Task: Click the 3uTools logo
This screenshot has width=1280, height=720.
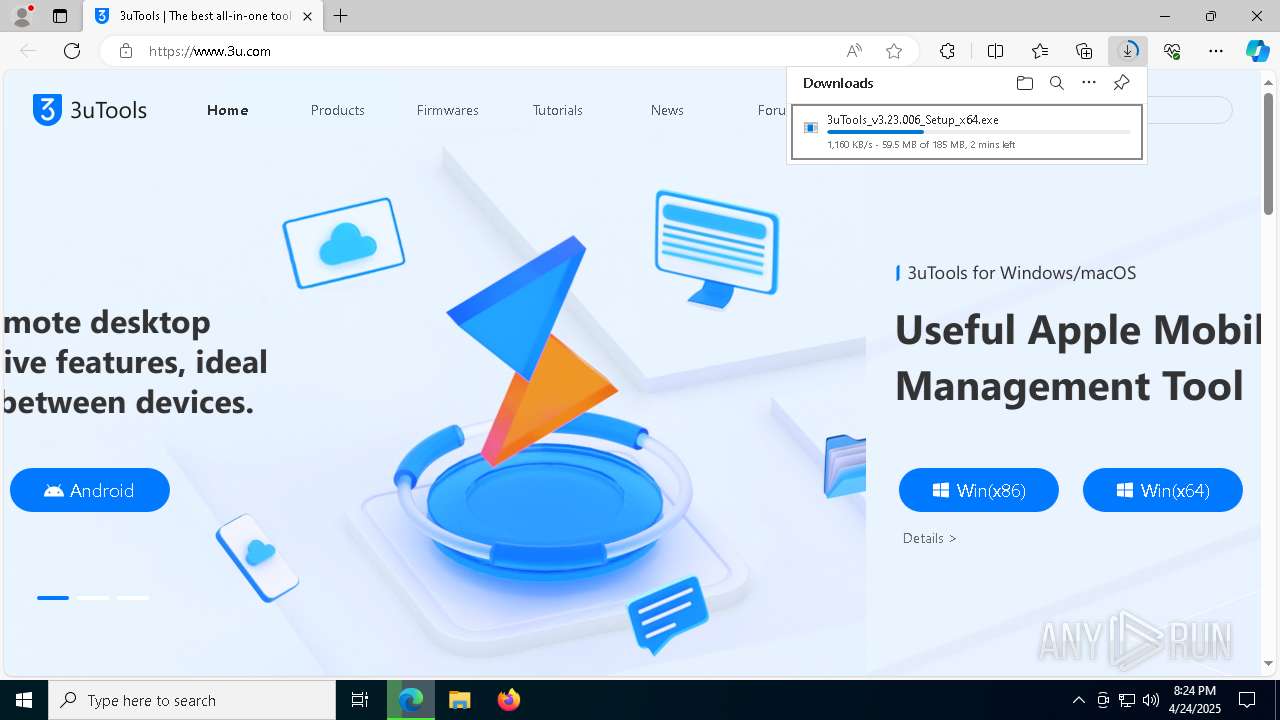Action: click(90, 110)
